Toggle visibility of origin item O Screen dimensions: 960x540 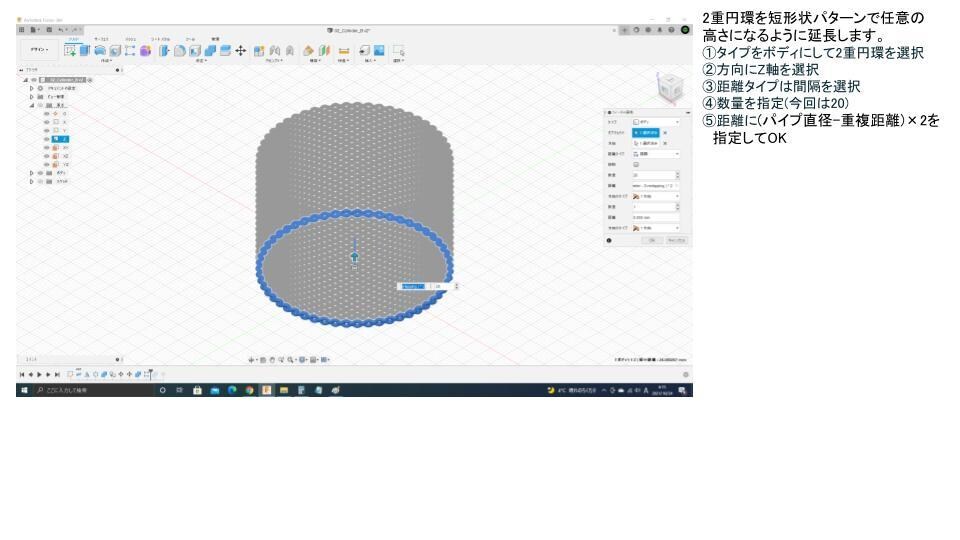[x=47, y=114]
